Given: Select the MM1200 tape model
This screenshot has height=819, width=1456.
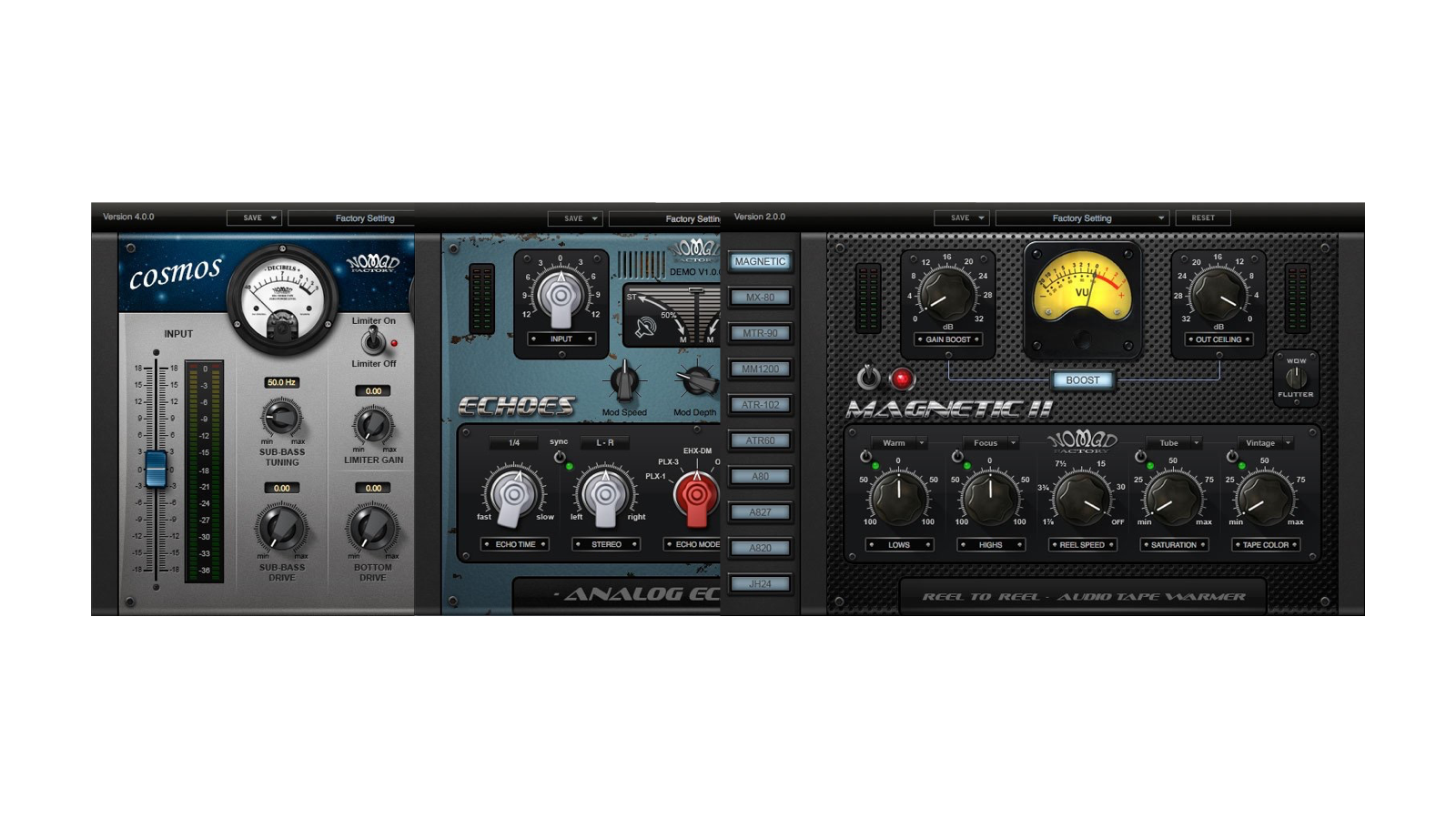Looking at the screenshot, I should point(760,369).
